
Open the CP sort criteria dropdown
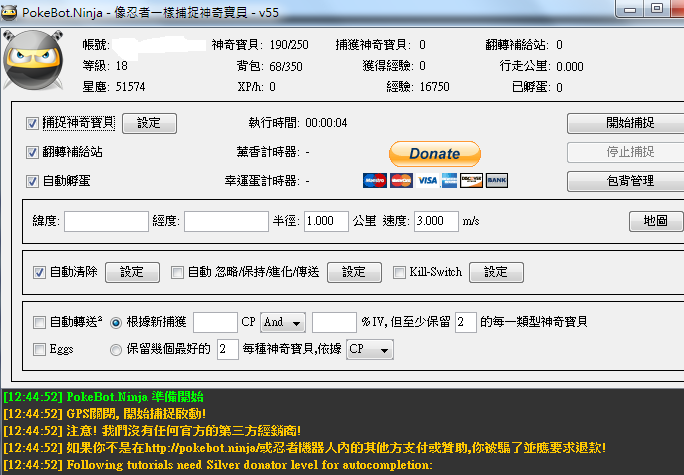[x=370, y=349]
